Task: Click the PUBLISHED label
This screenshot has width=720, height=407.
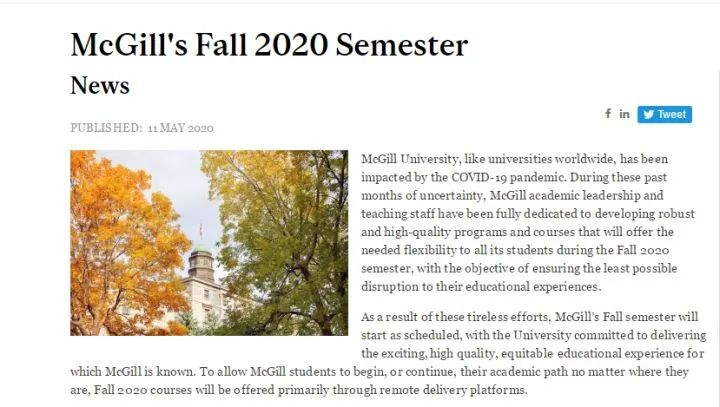Action: pyautogui.click(x=107, y=128)
